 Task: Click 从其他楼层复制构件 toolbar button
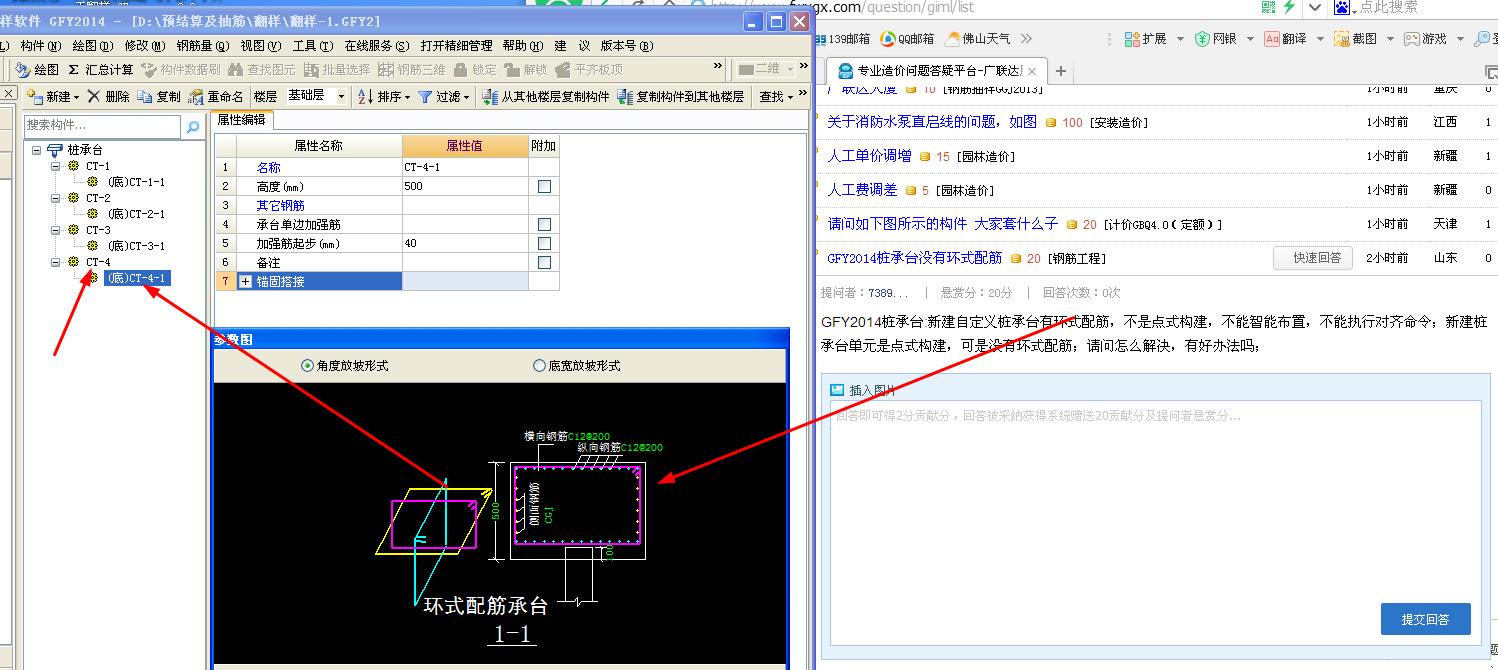click(x=546, y=97)
